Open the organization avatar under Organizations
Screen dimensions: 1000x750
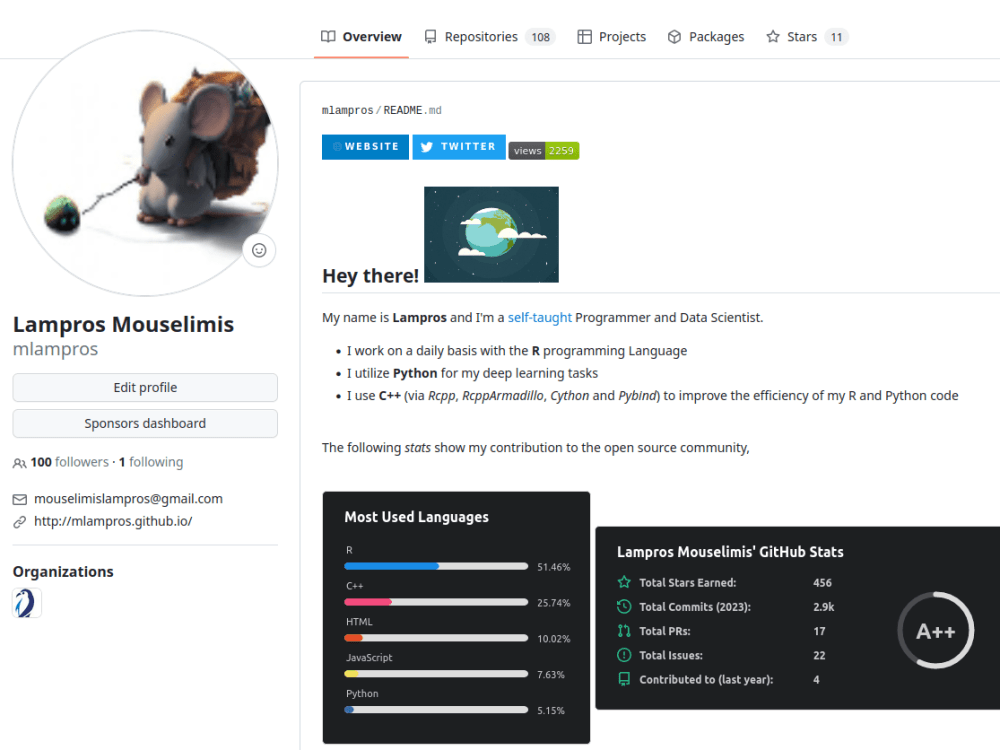pos(26,602)
